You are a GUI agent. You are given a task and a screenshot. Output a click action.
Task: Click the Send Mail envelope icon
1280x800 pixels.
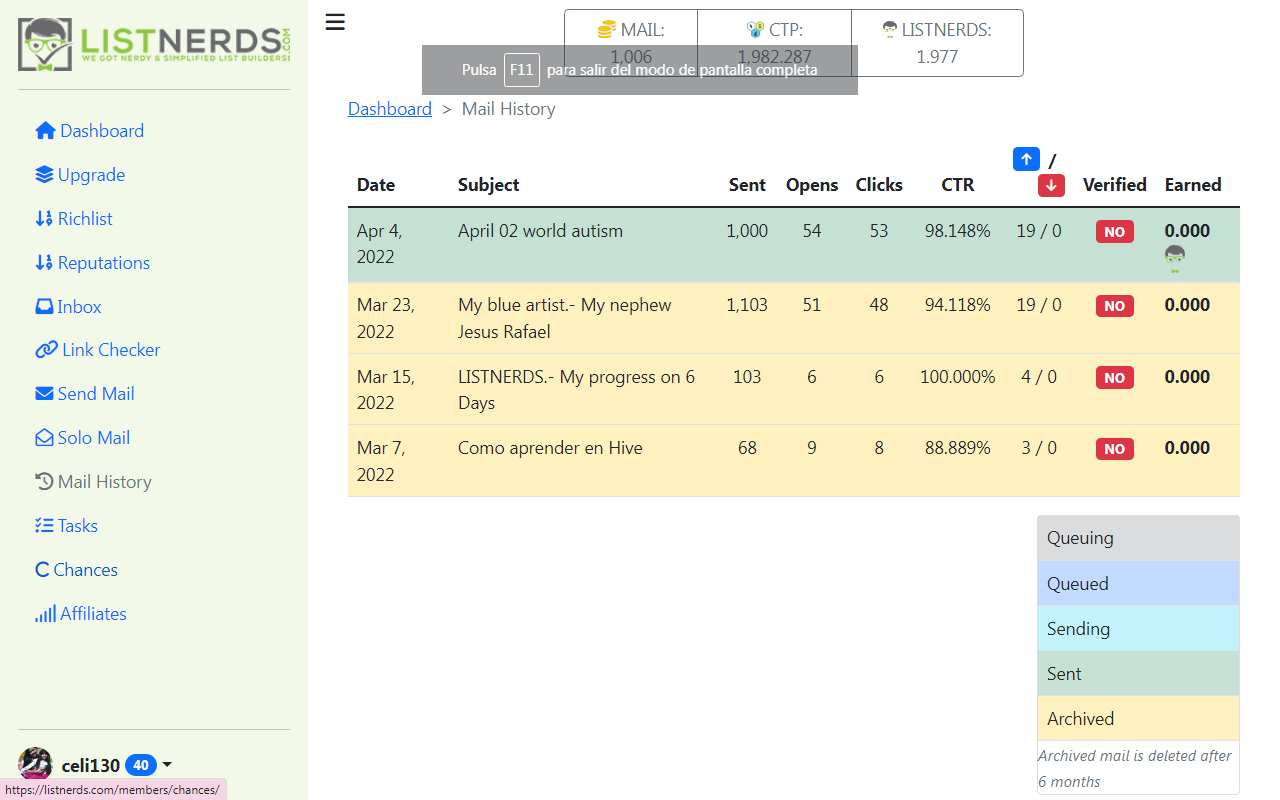[44, 394]
